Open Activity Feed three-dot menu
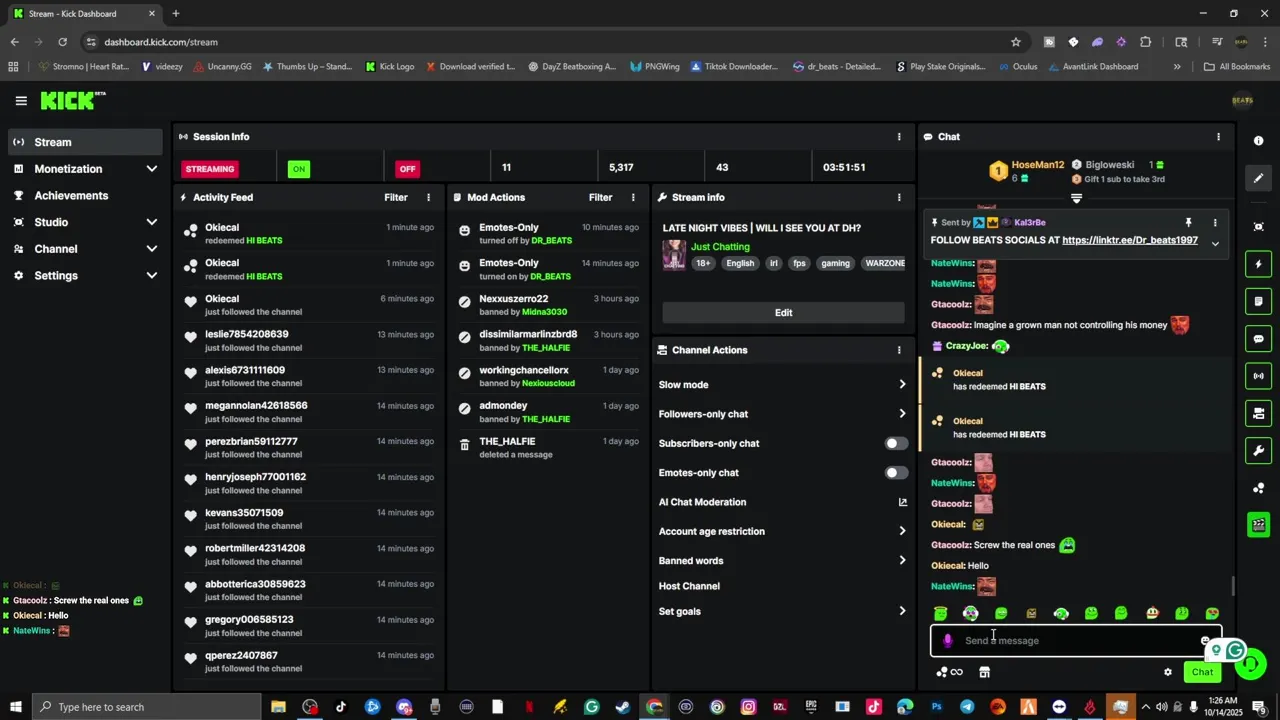The image size is (1280, 720). [x=429, y=198]
